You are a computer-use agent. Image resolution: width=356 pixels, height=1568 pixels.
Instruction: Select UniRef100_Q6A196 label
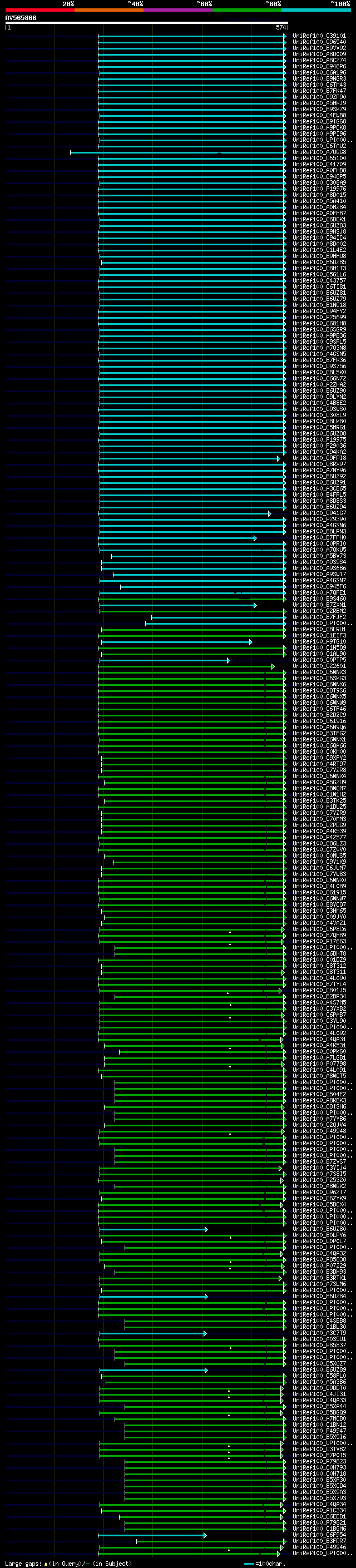[x=319, y=72]
